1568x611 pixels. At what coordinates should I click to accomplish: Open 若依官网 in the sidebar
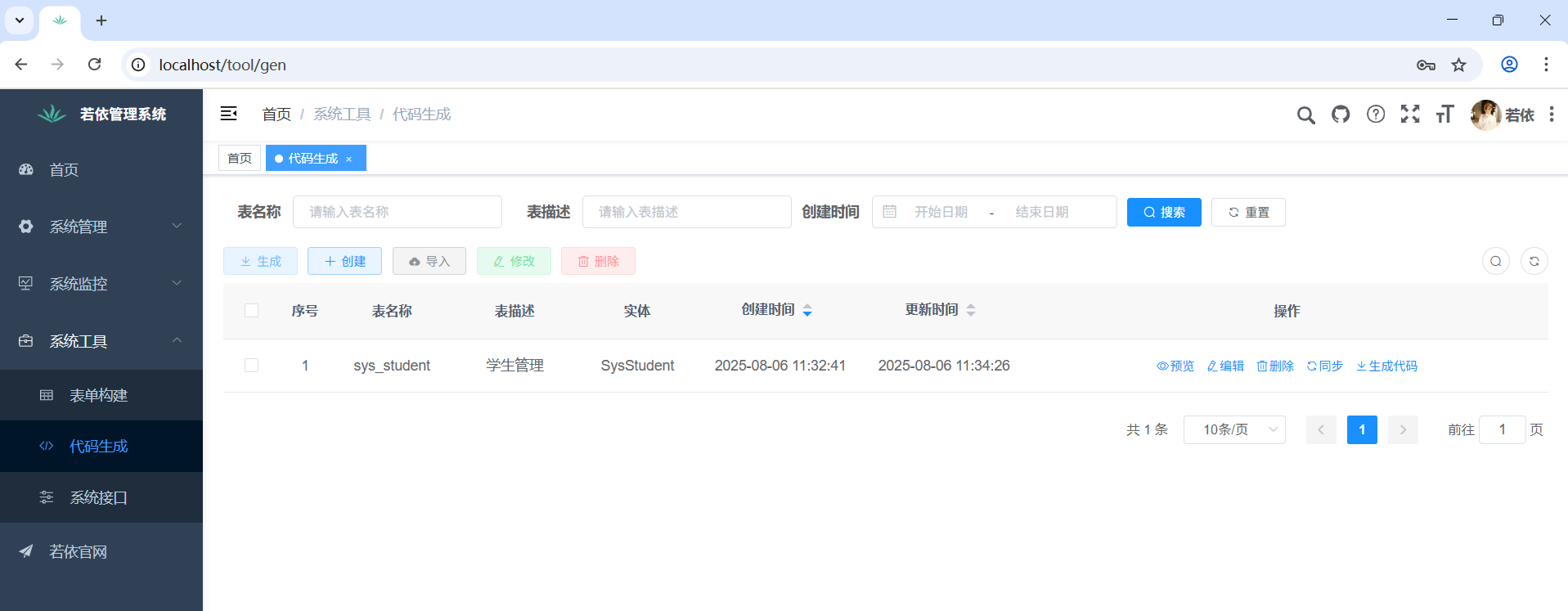coord(101,551)
